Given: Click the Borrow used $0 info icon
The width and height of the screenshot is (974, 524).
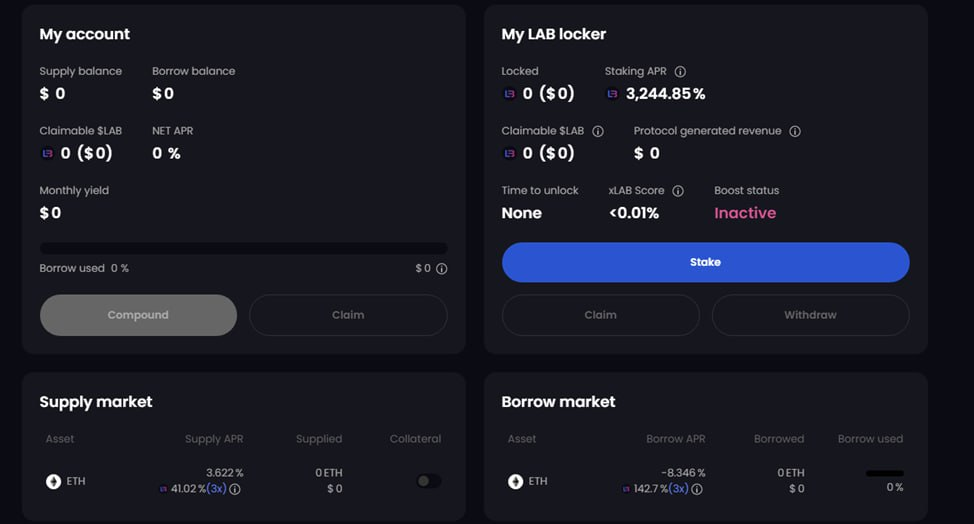Looking at the screenshot, I should click(441, 268).
